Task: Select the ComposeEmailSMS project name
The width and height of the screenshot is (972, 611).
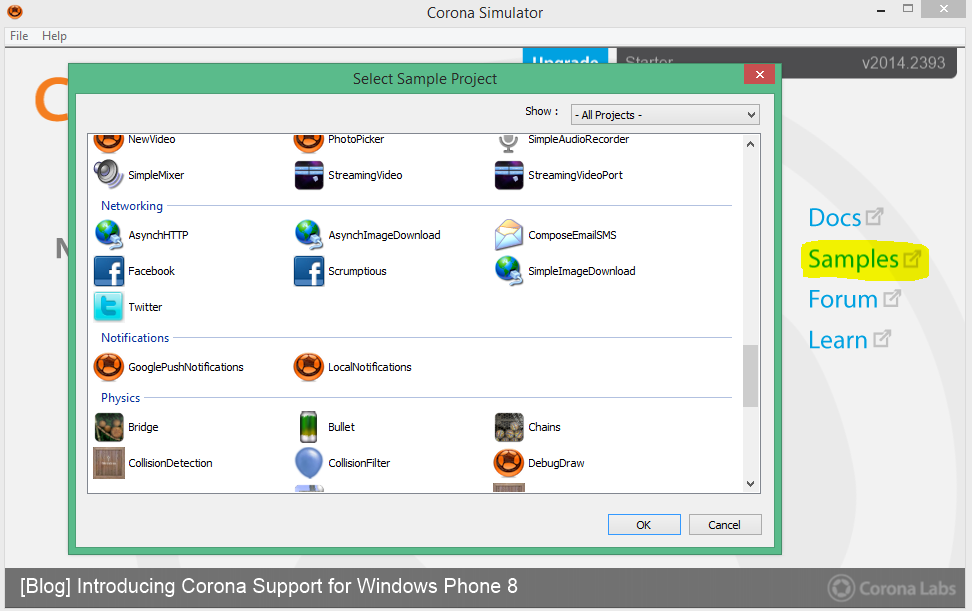Action: click(x=572, y=235)
